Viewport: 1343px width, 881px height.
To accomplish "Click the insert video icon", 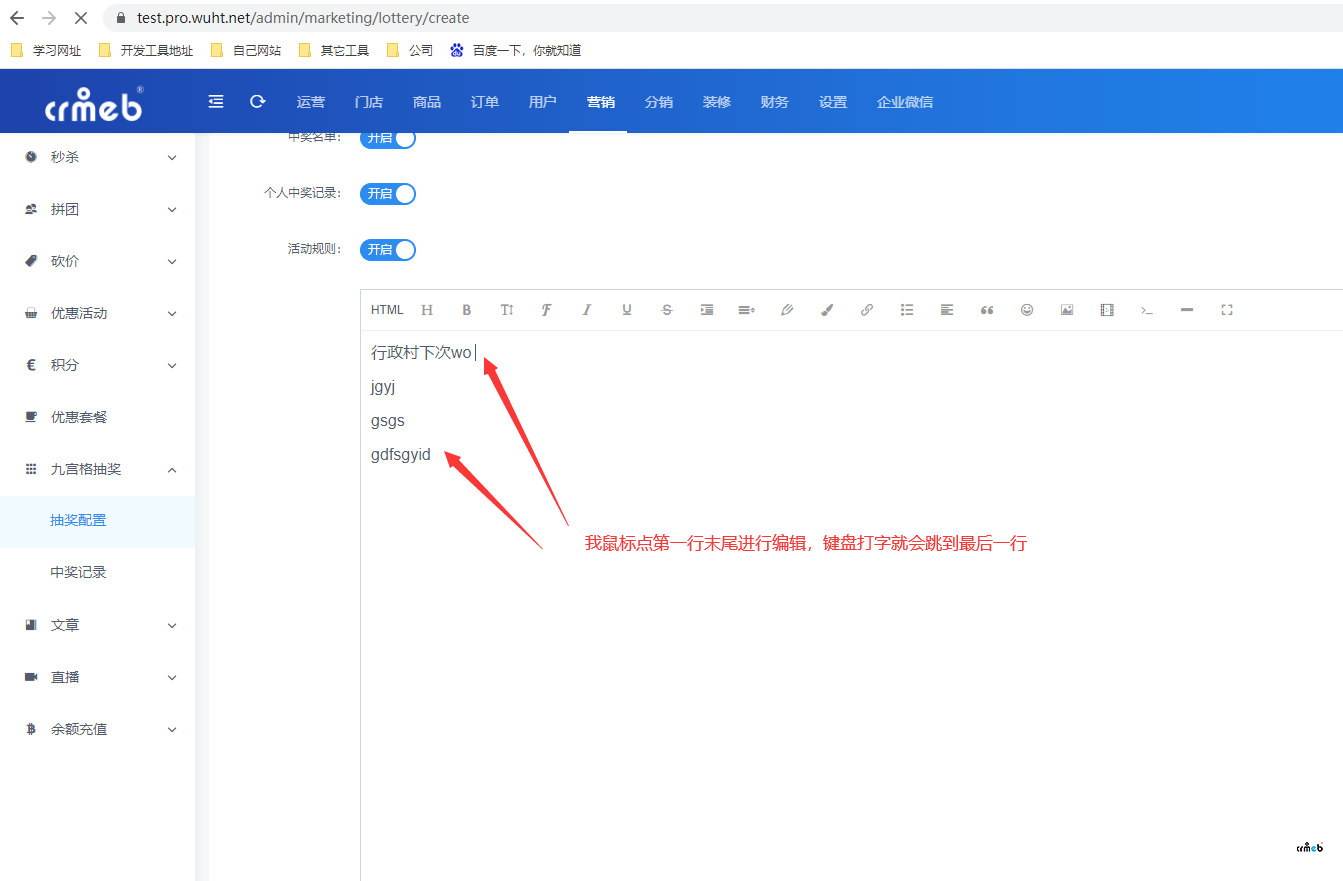I will [x=1107, y=310].
